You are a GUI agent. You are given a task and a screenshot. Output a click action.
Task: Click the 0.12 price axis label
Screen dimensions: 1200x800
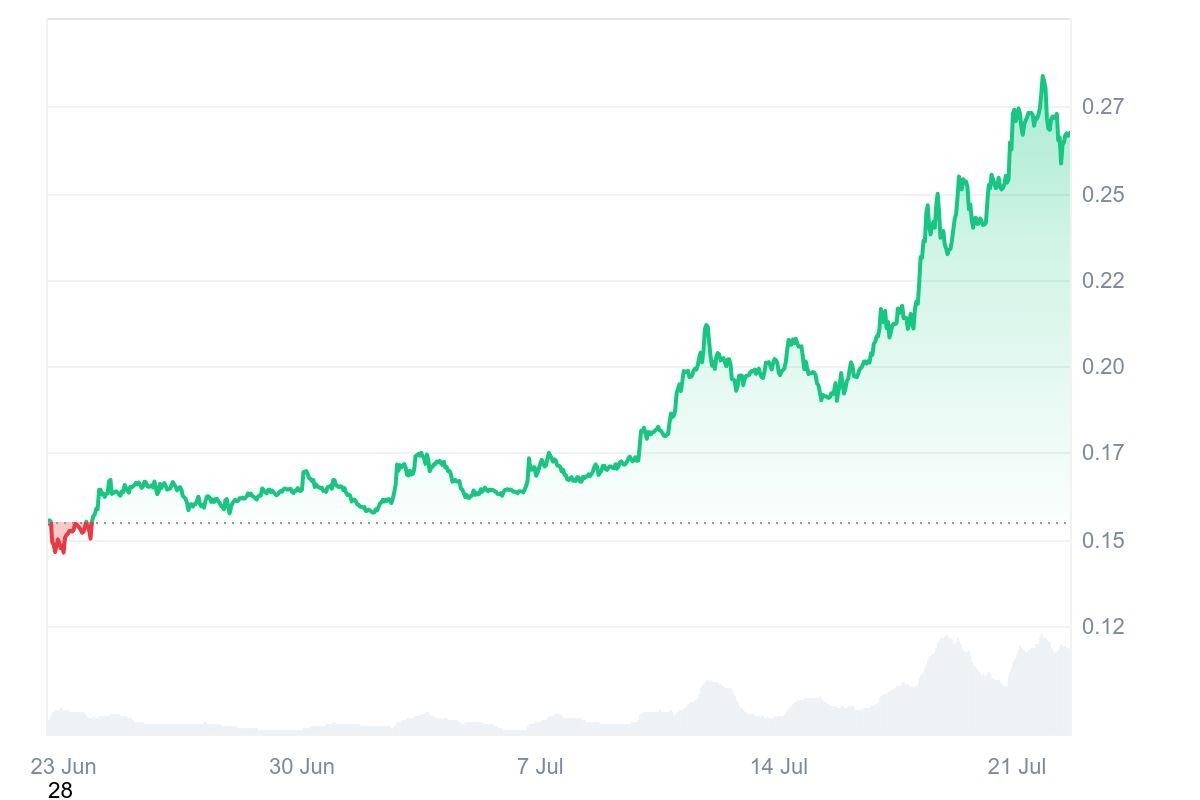1103,627
